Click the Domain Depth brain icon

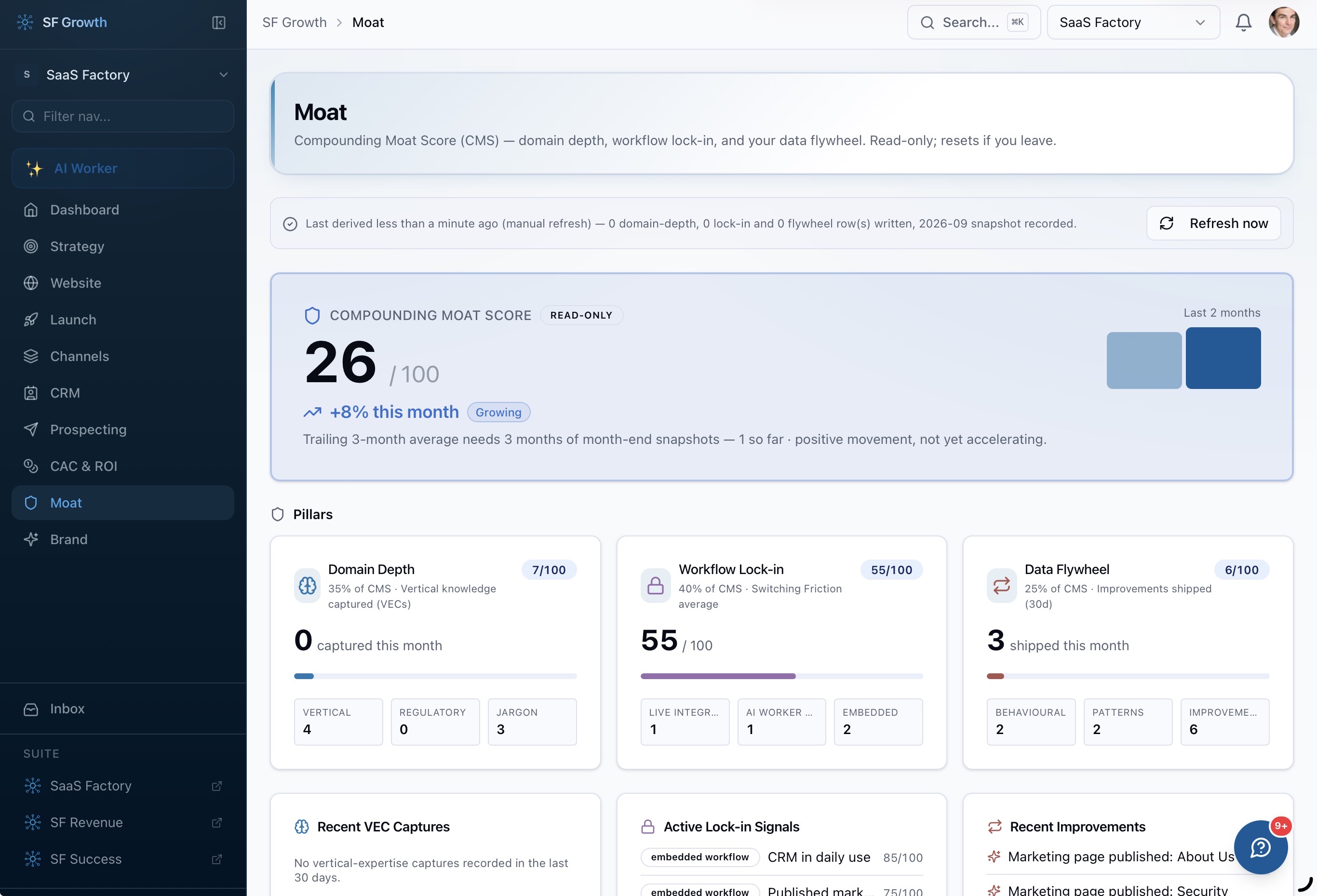308,586
